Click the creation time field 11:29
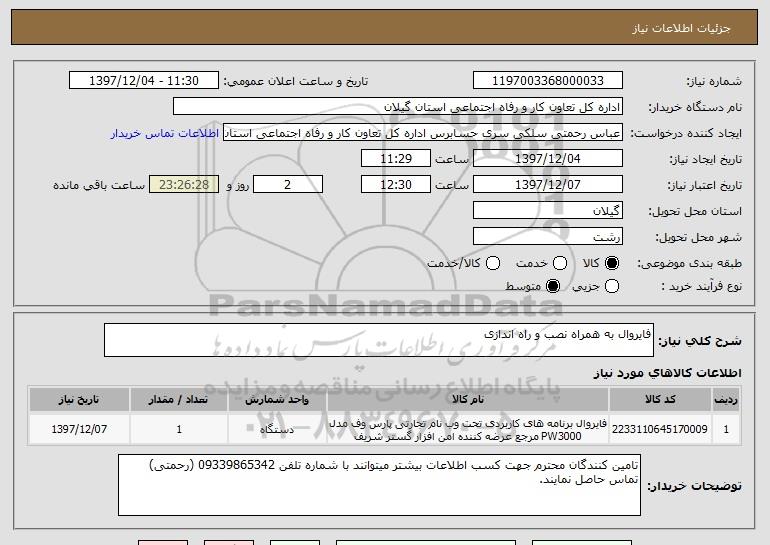This screenshot has height=545, width=770. [396, 159]
